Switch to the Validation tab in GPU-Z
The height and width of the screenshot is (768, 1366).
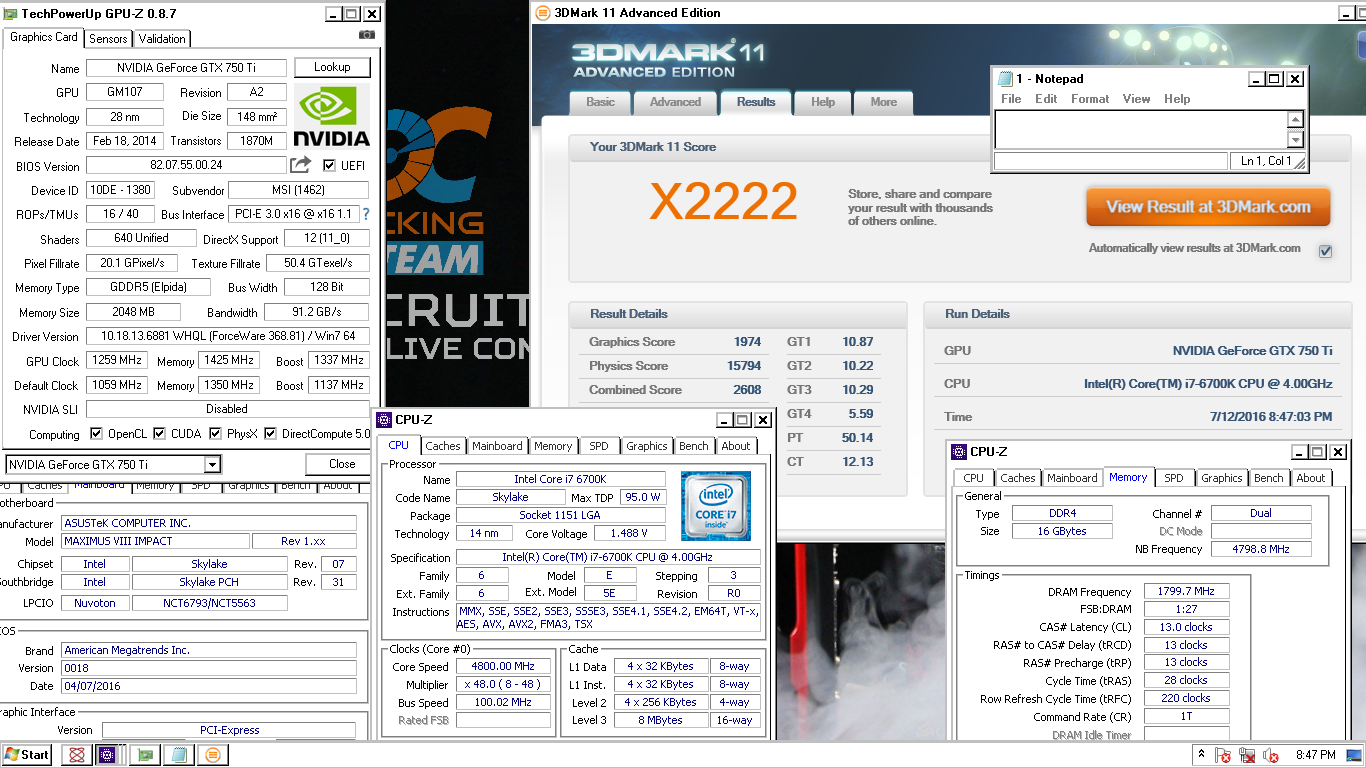click(162, 39)
